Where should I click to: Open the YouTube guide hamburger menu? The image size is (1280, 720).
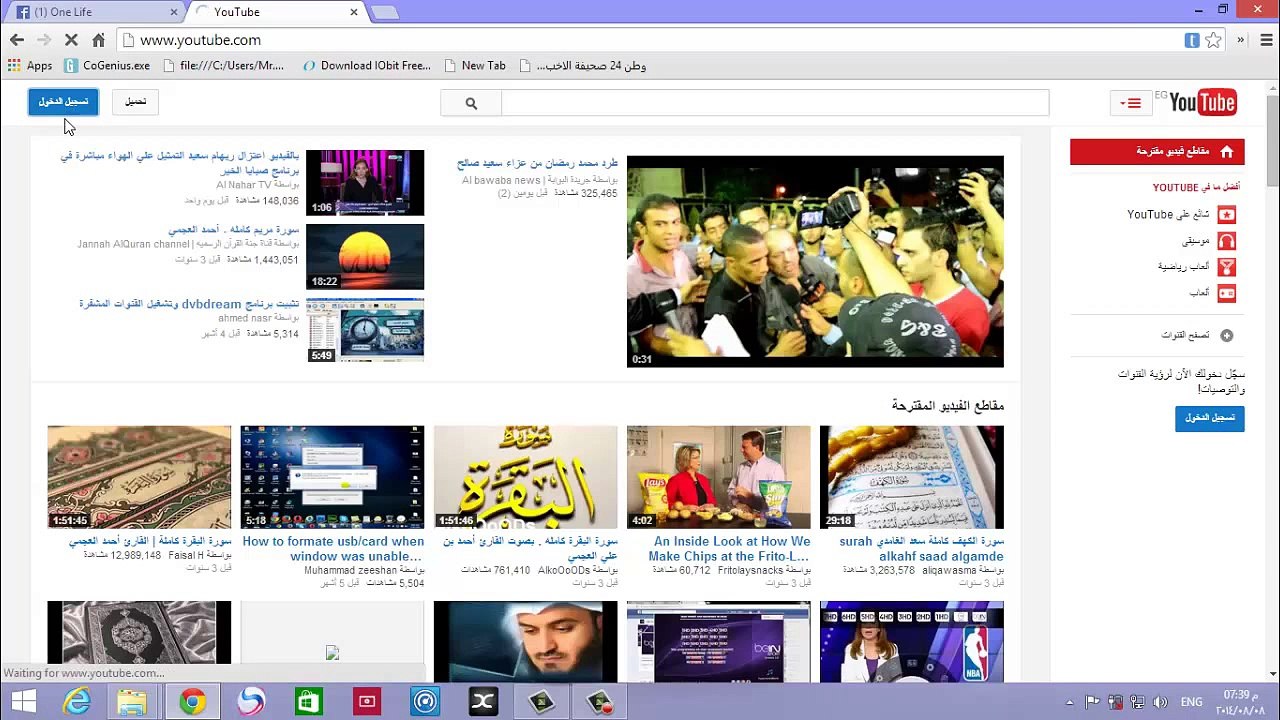[1132, 102]
